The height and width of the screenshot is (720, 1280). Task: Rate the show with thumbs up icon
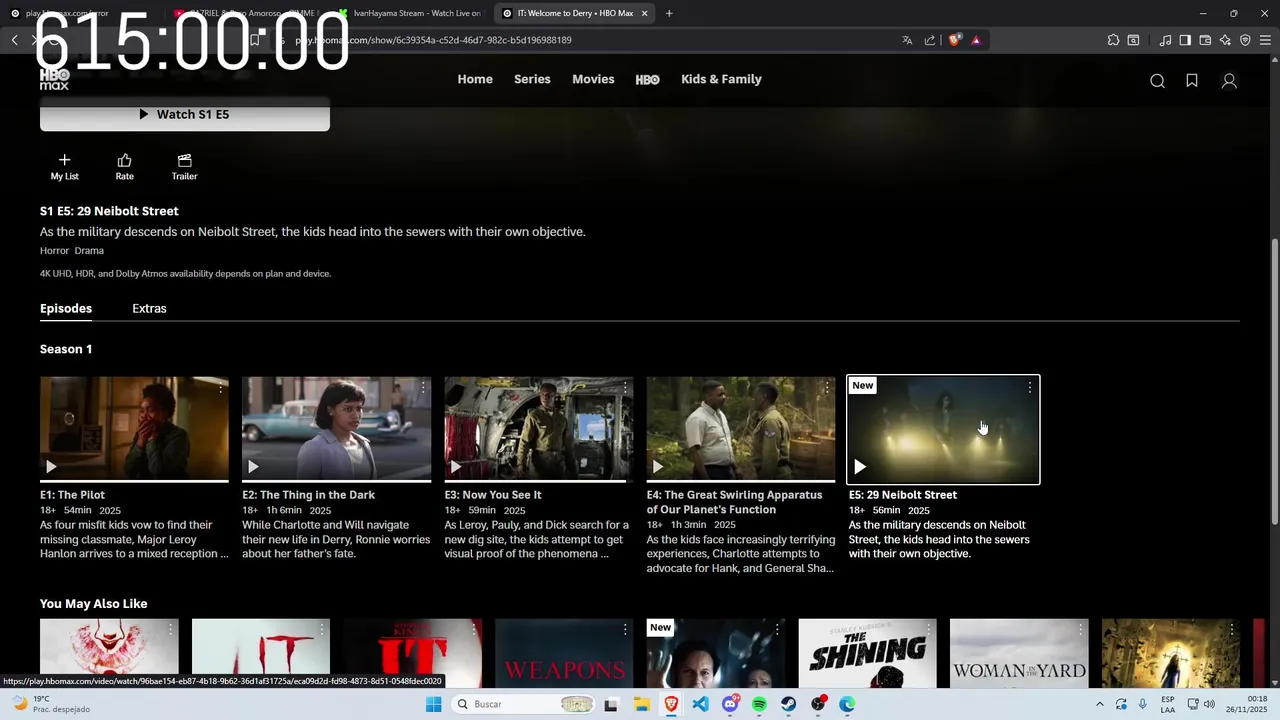(124, 167)
